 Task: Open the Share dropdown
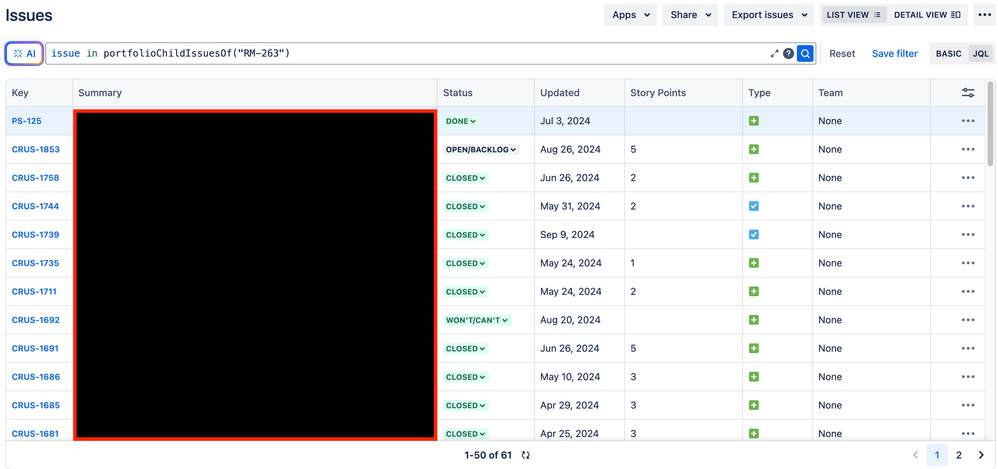[690, 15]
